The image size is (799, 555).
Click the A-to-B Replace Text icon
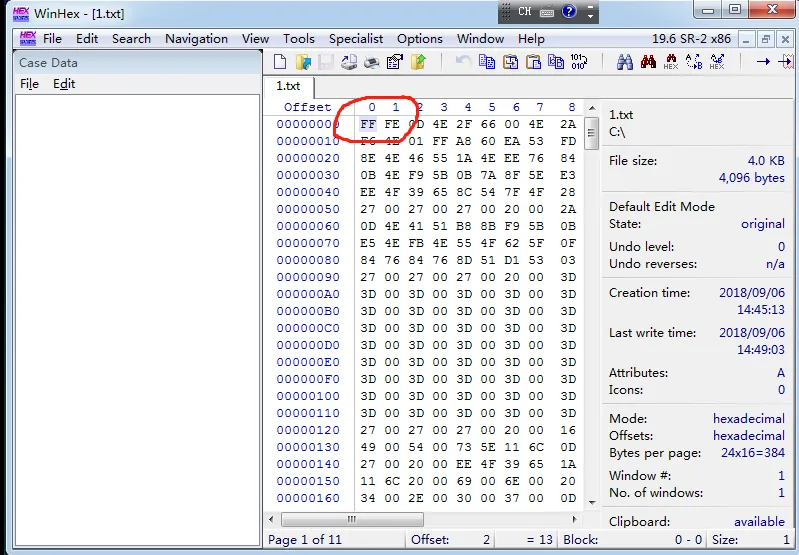(694, 62)
